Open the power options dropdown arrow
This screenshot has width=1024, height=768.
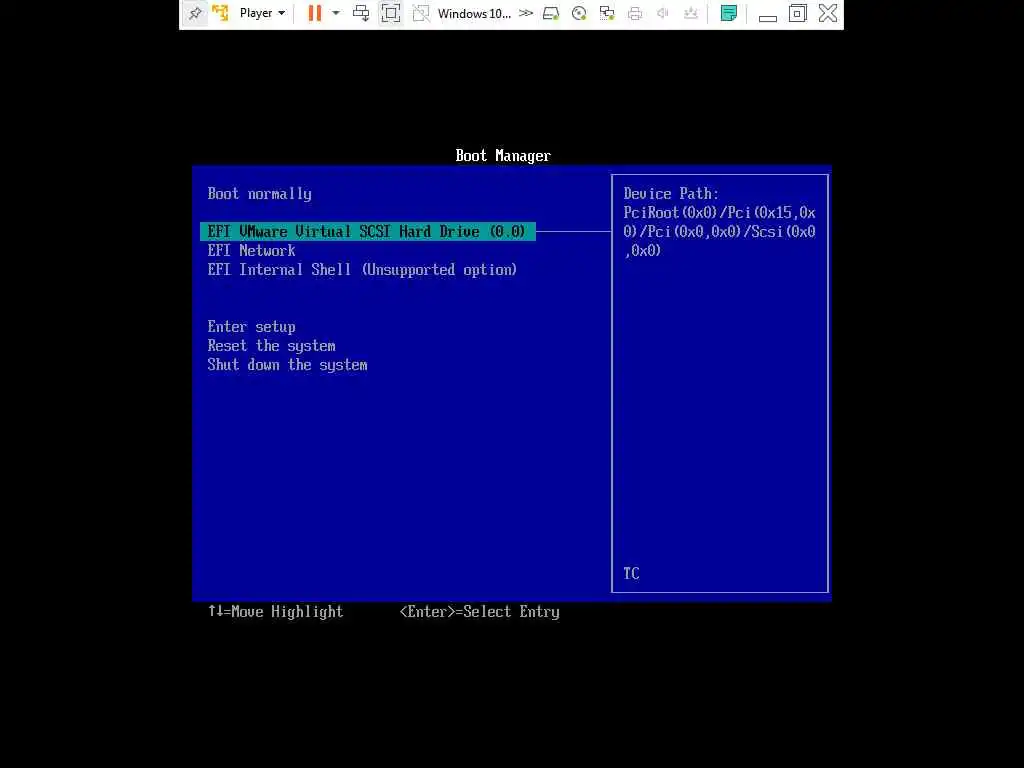point(336,13)
